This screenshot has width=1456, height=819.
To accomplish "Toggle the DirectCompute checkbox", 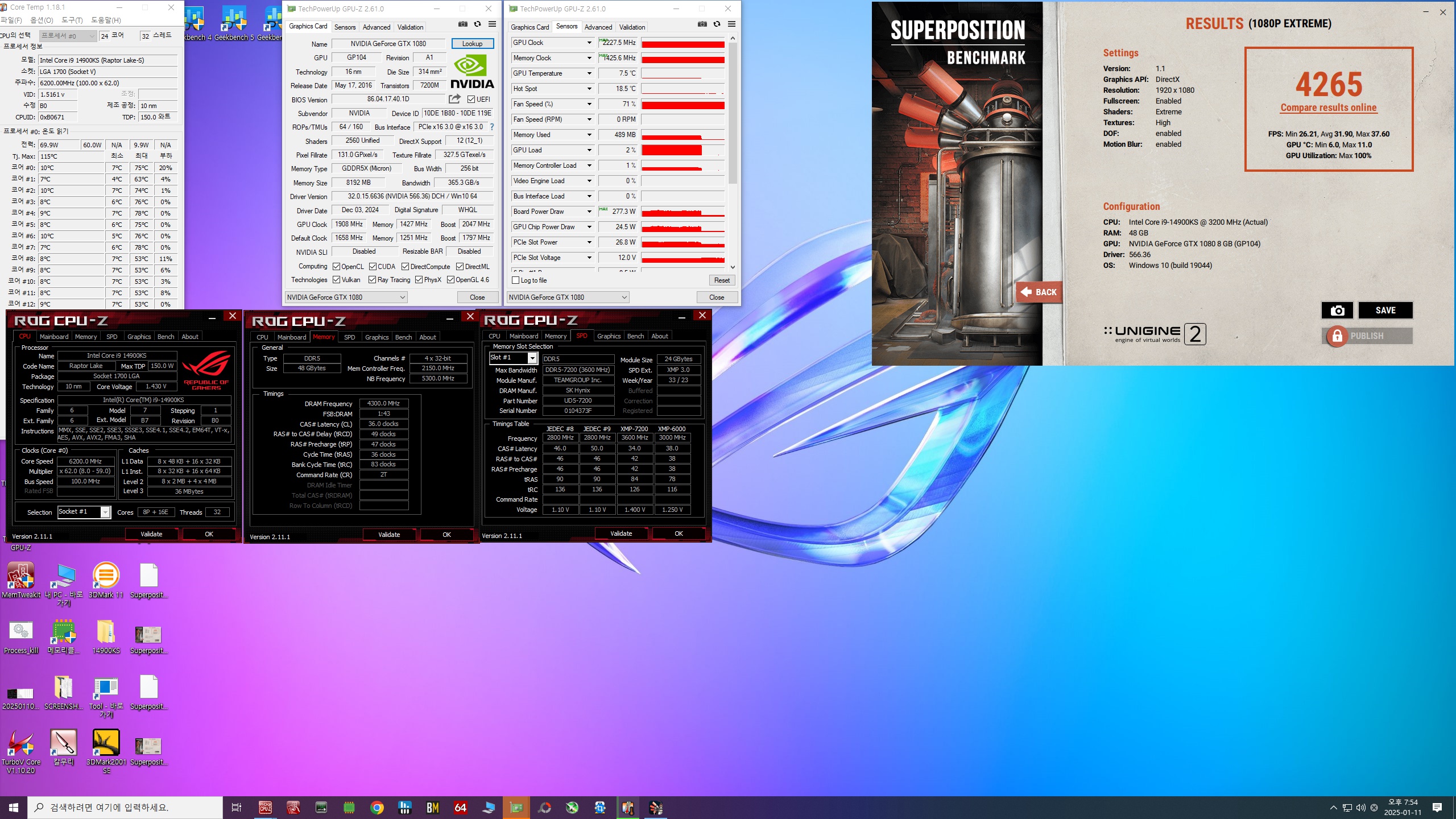I will [x=406, y=267].
